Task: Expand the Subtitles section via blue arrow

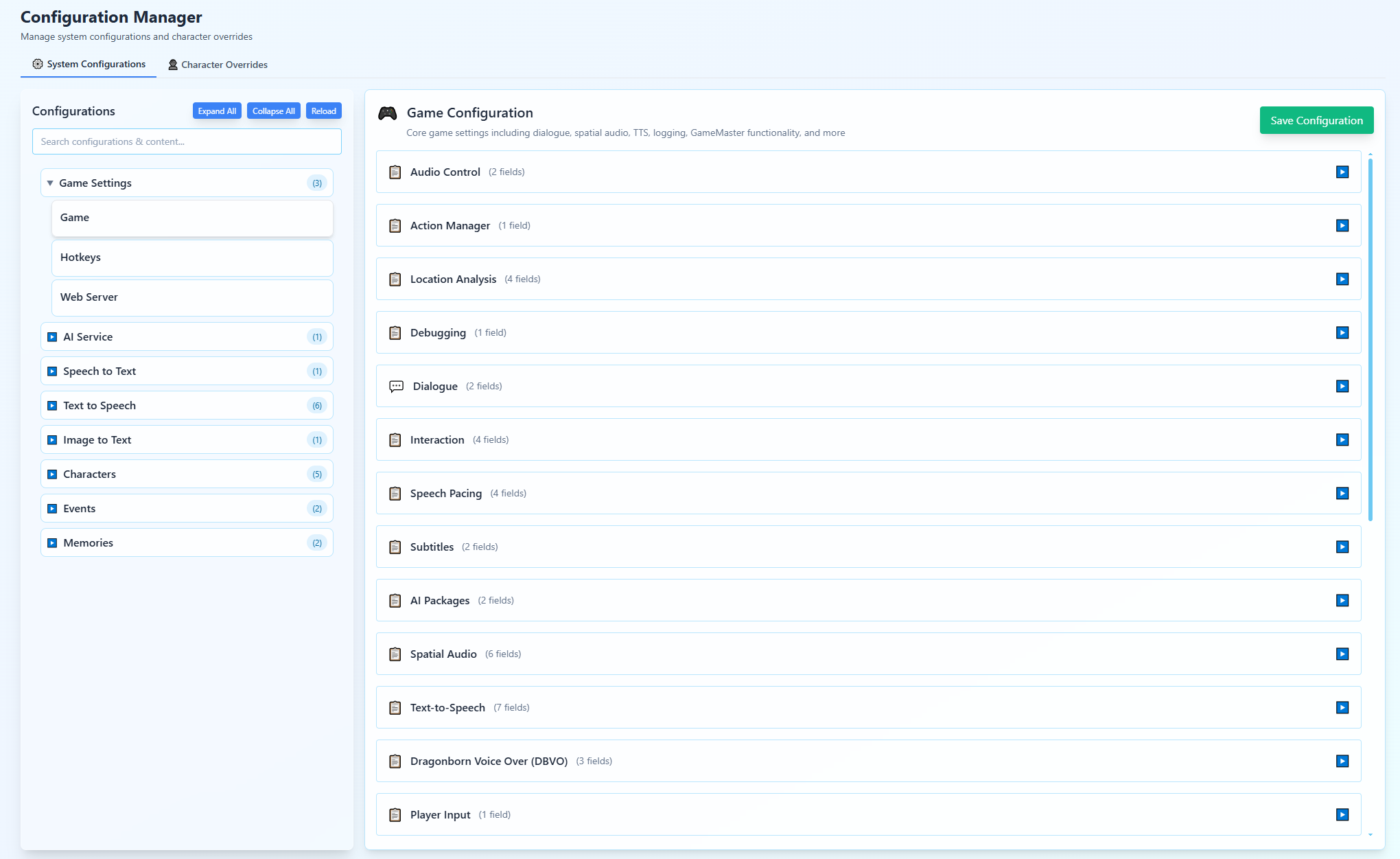Action: [x=1342, y=547]
